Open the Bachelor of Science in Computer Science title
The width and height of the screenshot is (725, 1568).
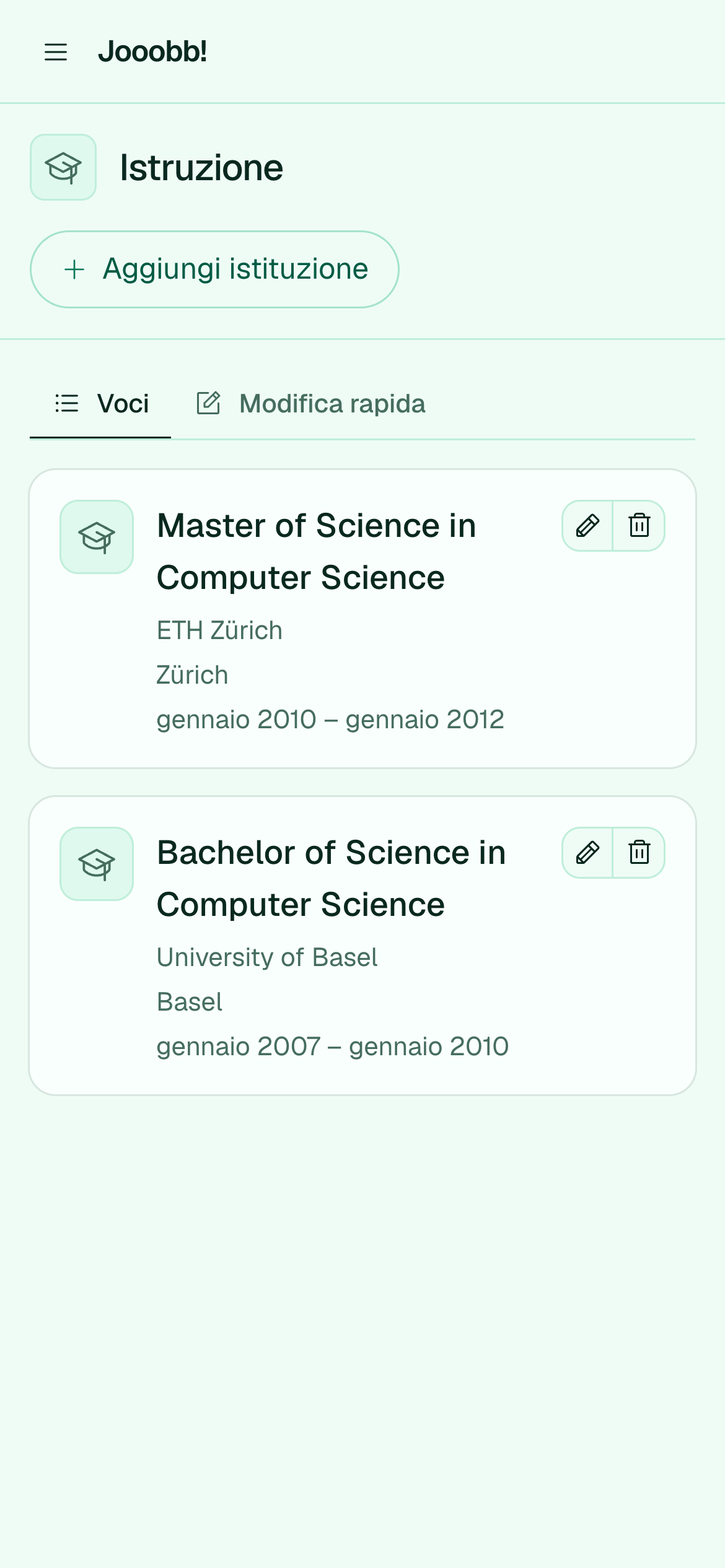[x=332, y=879]
